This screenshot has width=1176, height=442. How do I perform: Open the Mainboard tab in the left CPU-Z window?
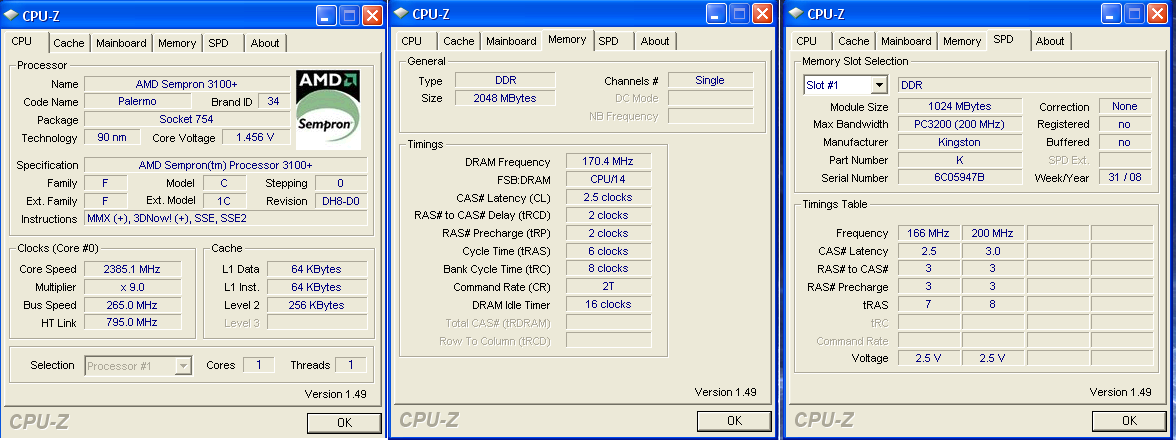122,43
